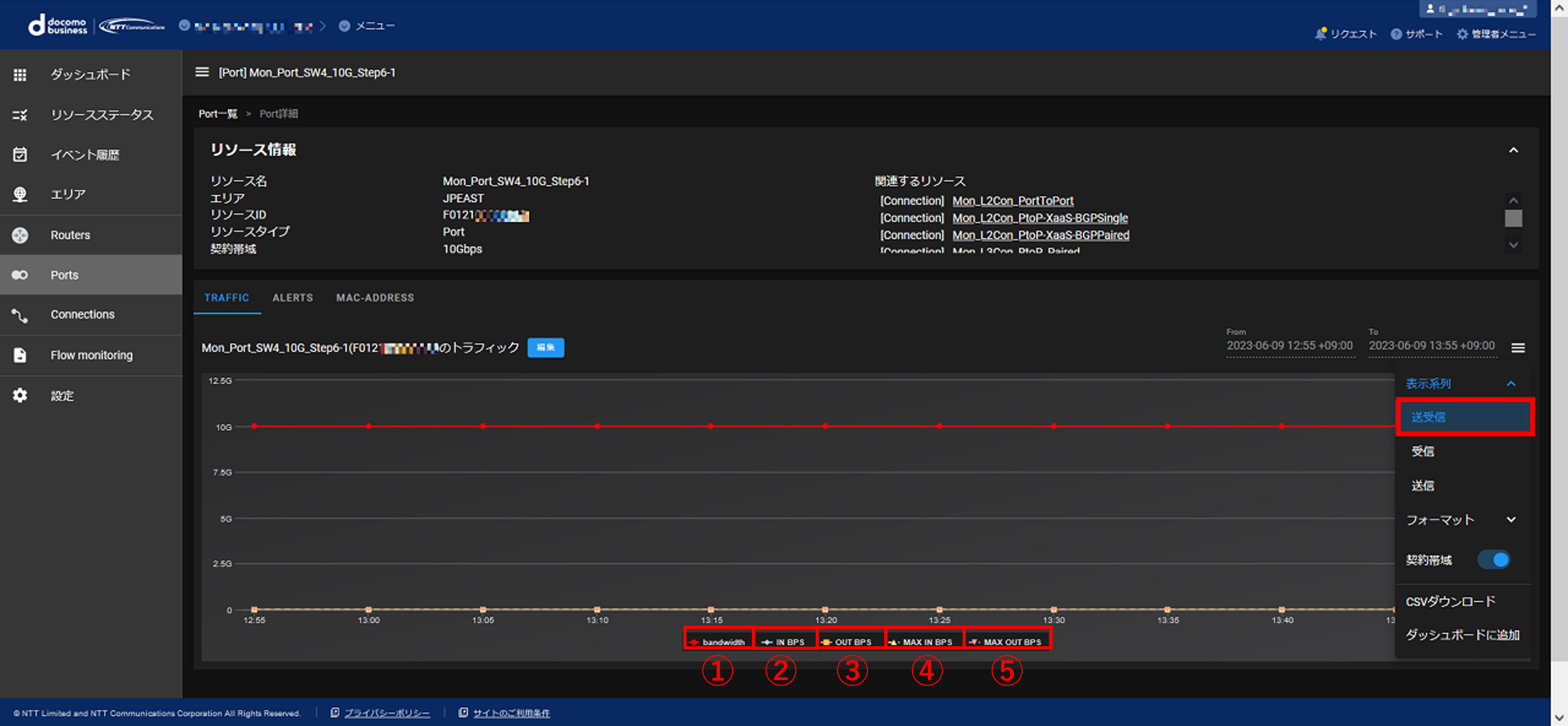Click the dashboard grid icon in sidebar

[20, 74]
